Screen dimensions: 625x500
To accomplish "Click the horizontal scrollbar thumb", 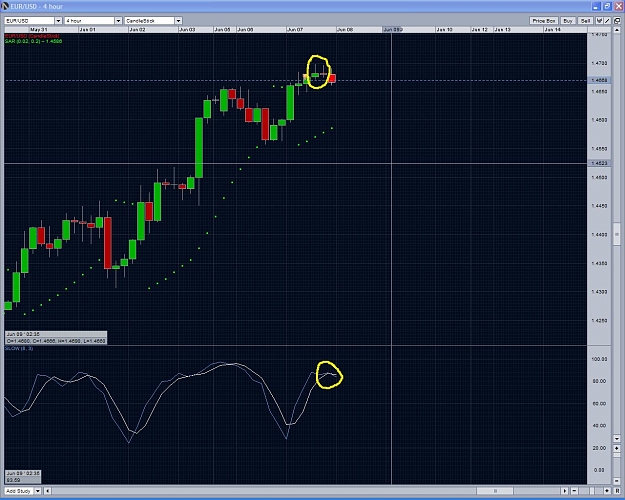I will tap(495, 491).
